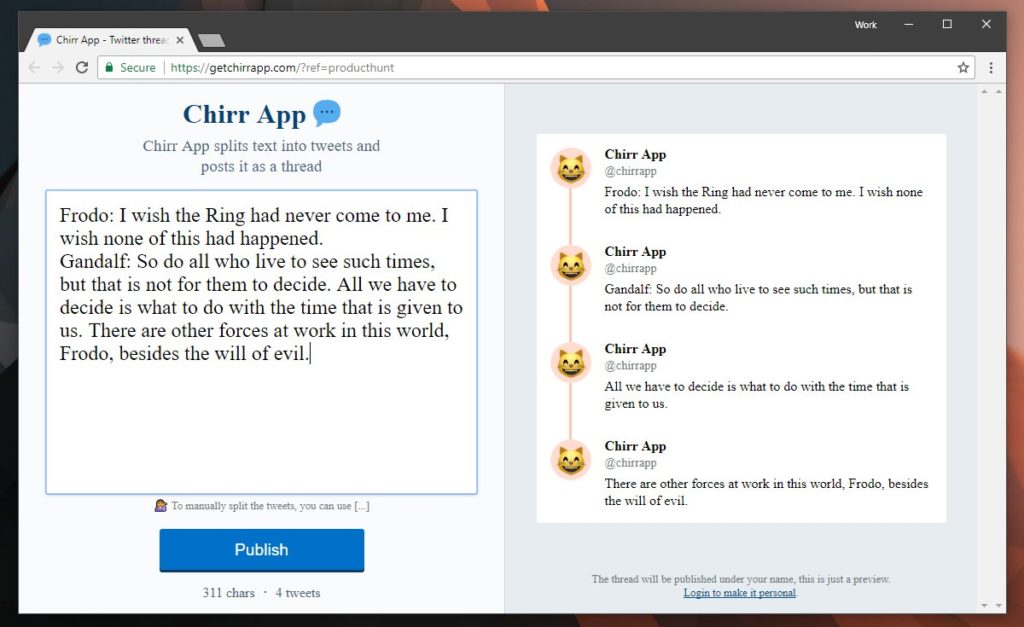Screen dimensions: 1024x627
Task: Click the browser forward arrow
Action: [x=58, y=67]
